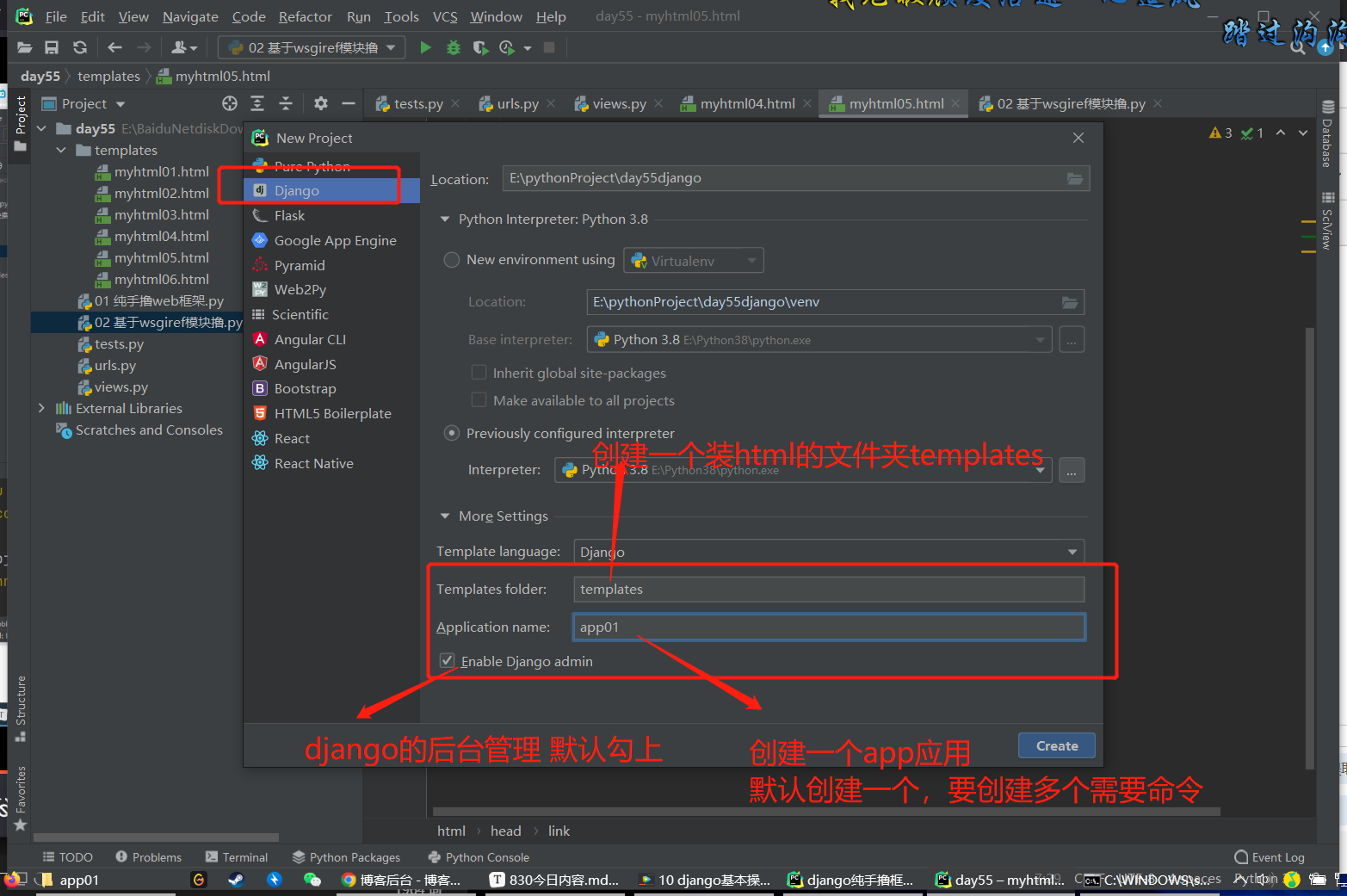Open the Template language dropdown
The width and height of the screenshot is (1347, 896).
829,552
